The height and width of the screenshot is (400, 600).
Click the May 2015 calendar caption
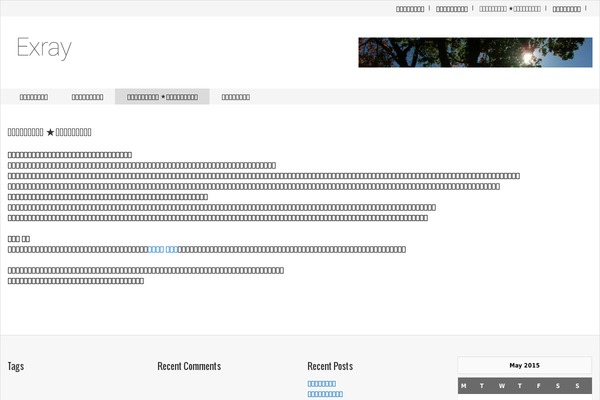point(525,365)
